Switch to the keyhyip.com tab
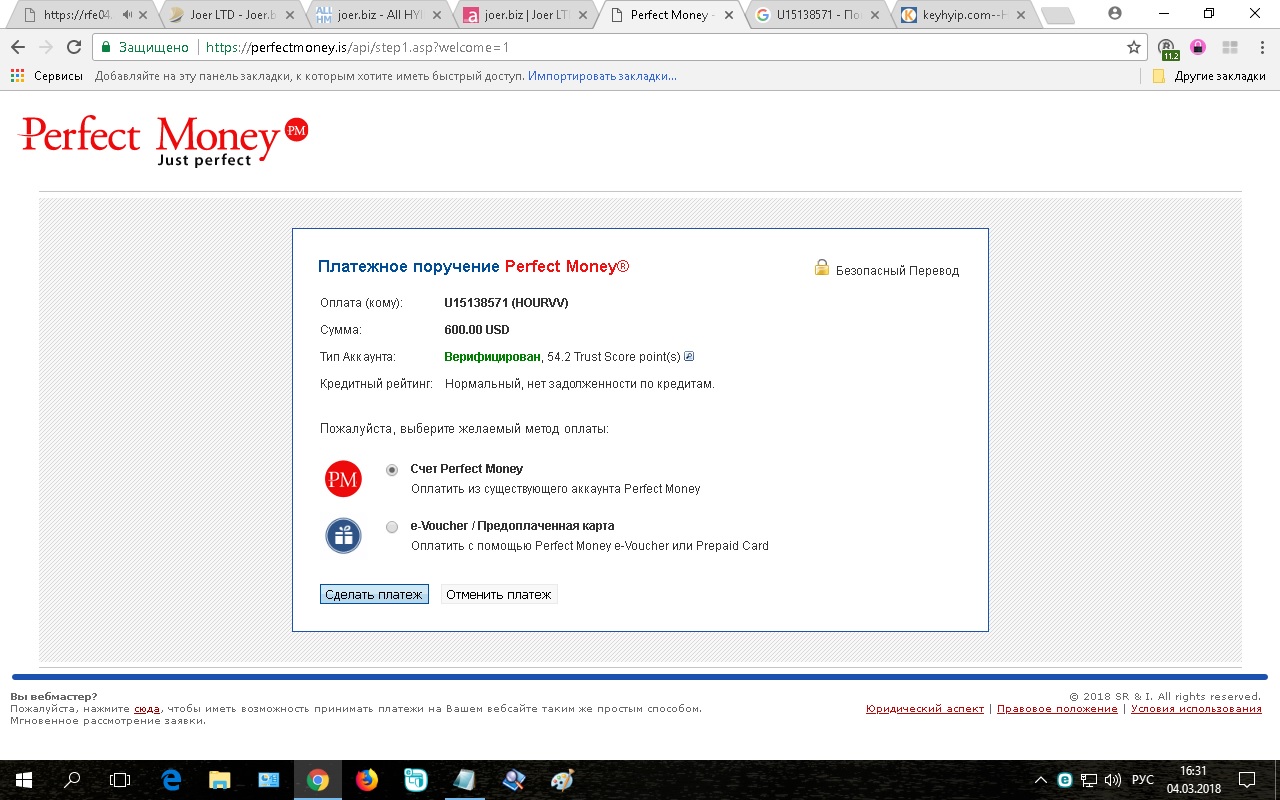Viewport: 1280px width, 800px height. (x=963, y=15)
